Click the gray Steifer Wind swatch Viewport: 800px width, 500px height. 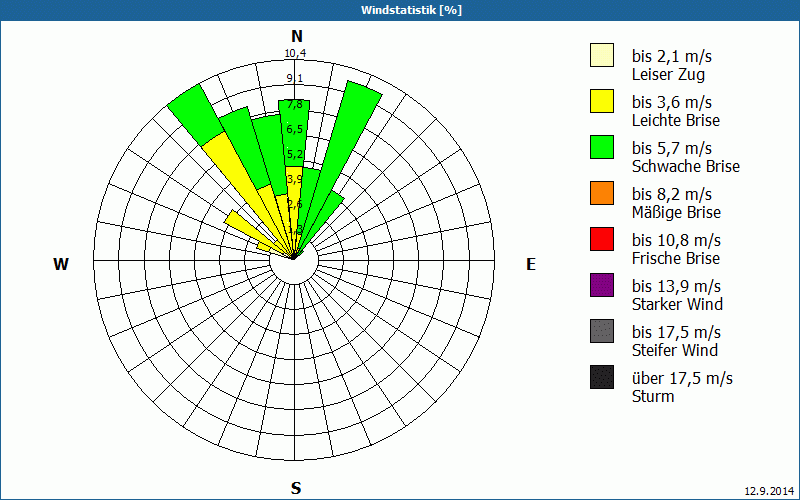click(x=602, y=331)
